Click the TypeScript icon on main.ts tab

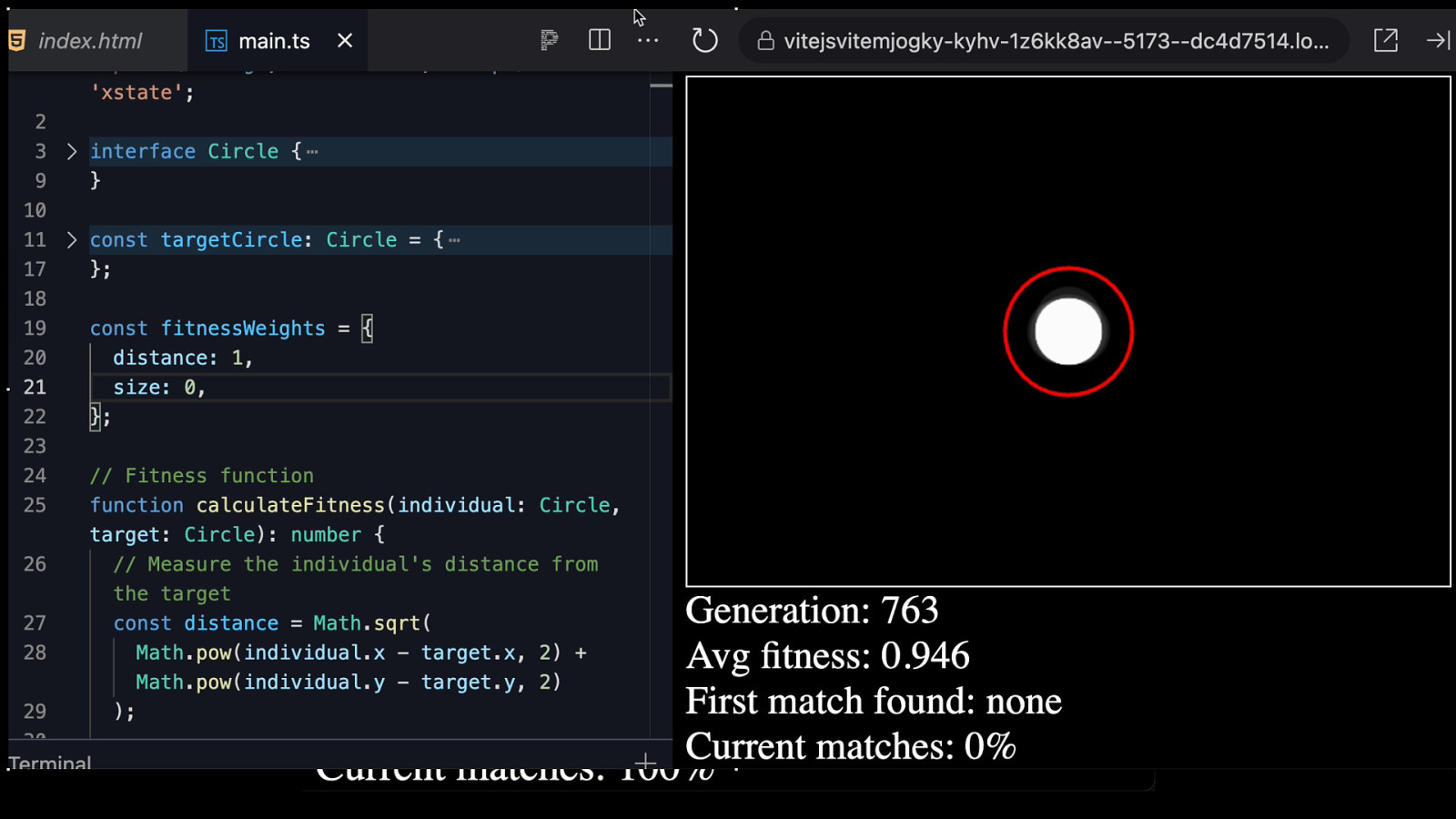217,41
